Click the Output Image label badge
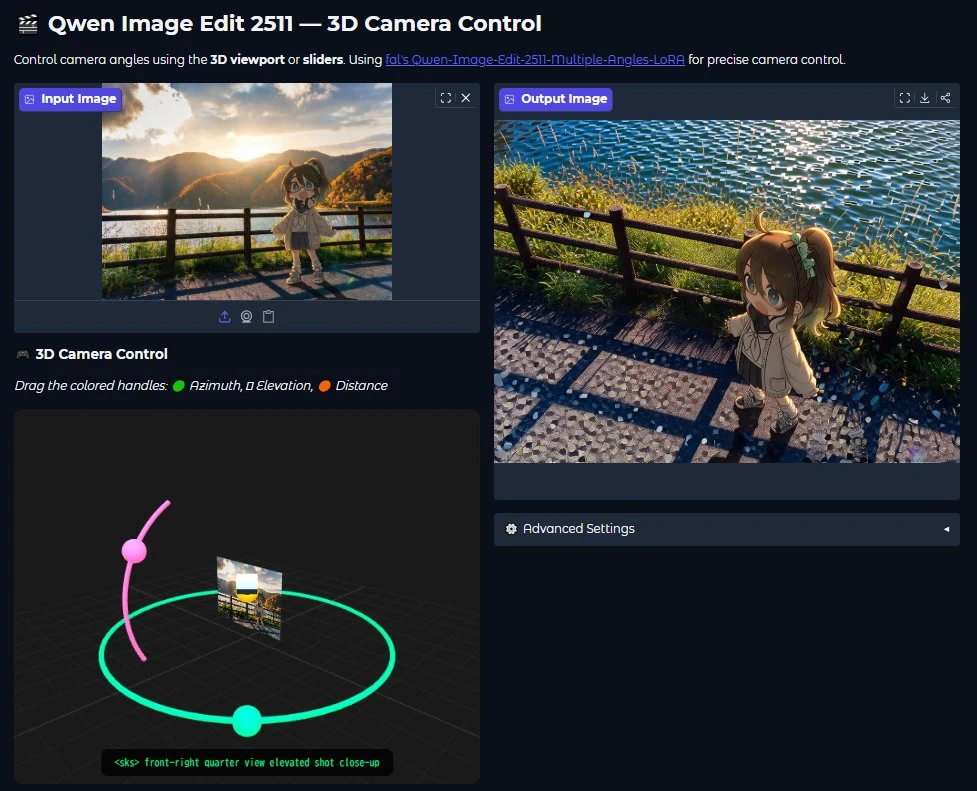This screenshot has width=977, height=791. (x=556, y=99)
